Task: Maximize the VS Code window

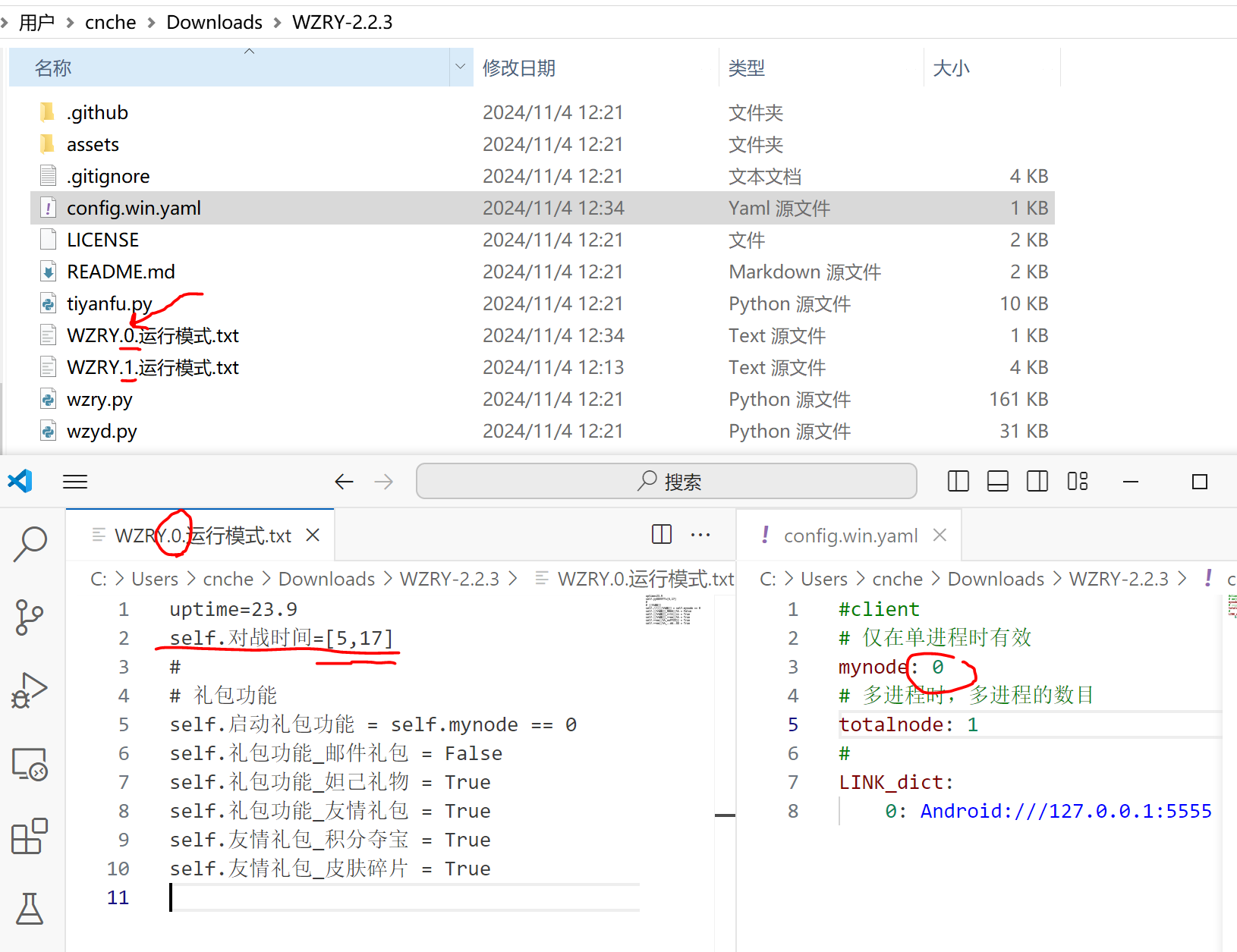Action: tap(1200, 482)
